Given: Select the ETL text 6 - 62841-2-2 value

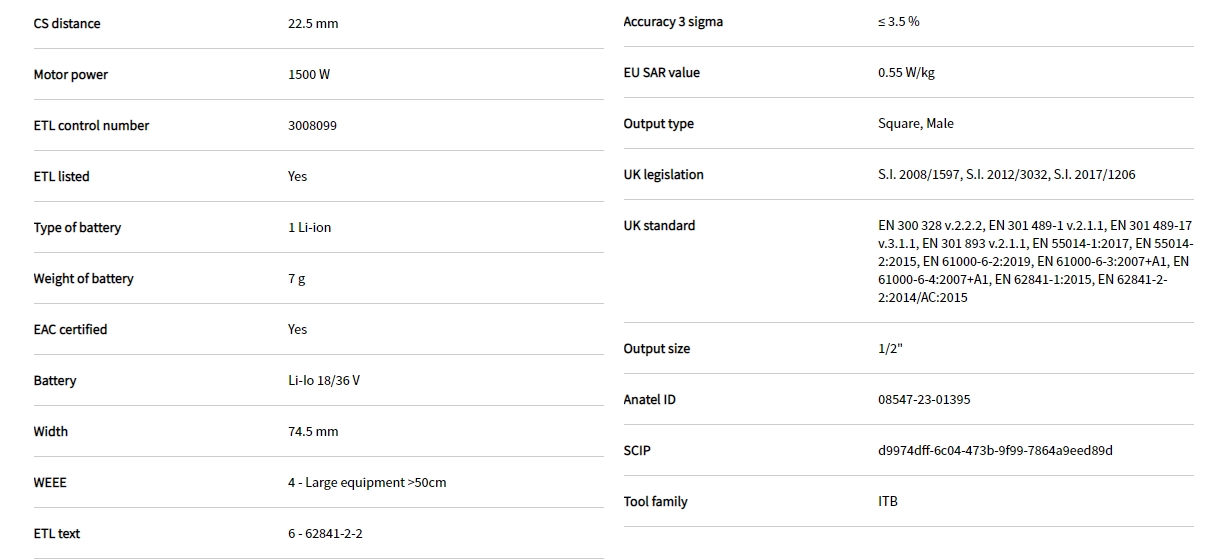Looking at the screenshot, I should [x=325, y=534].
